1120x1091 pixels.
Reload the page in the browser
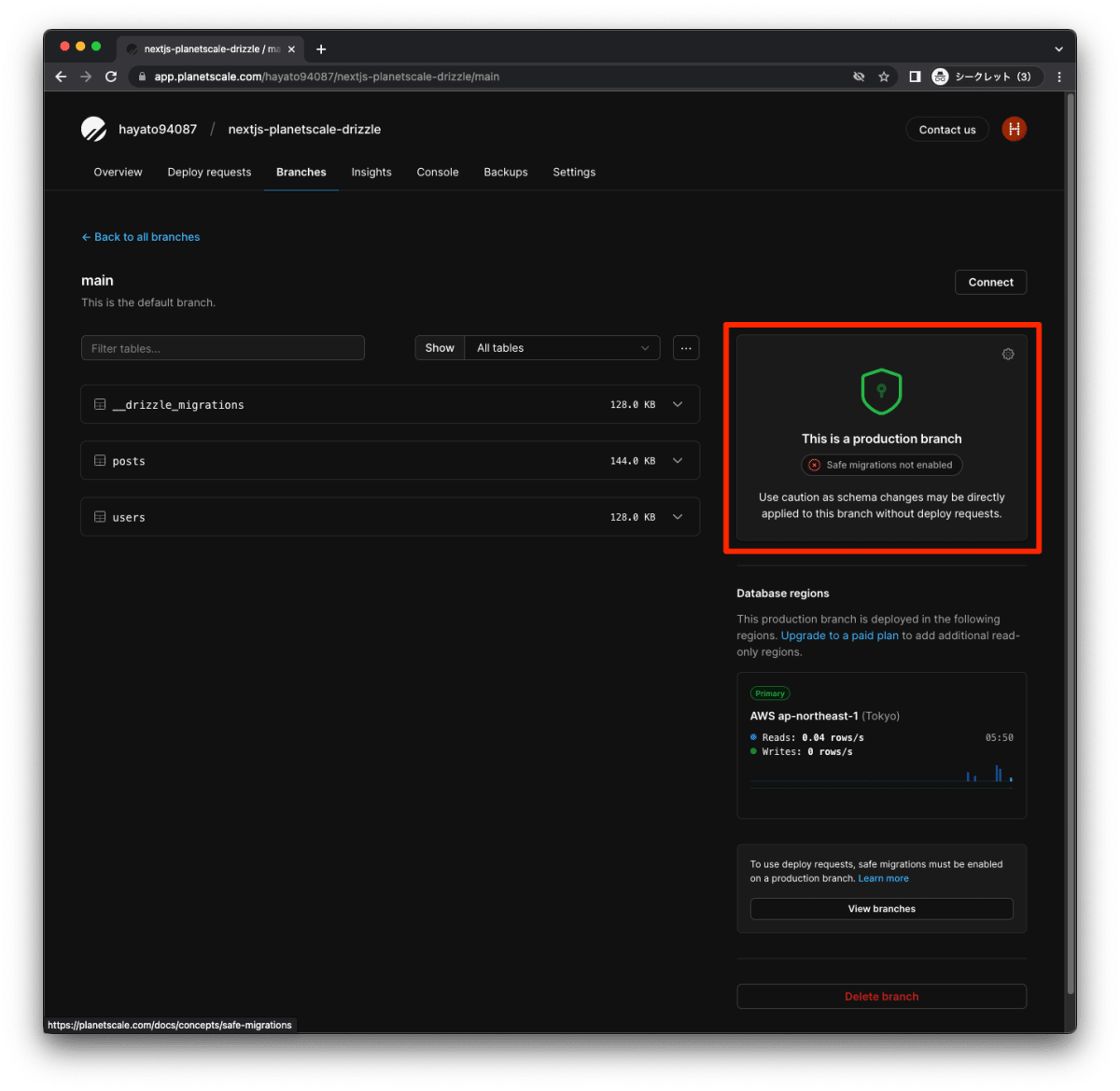[x=111, y=77]
